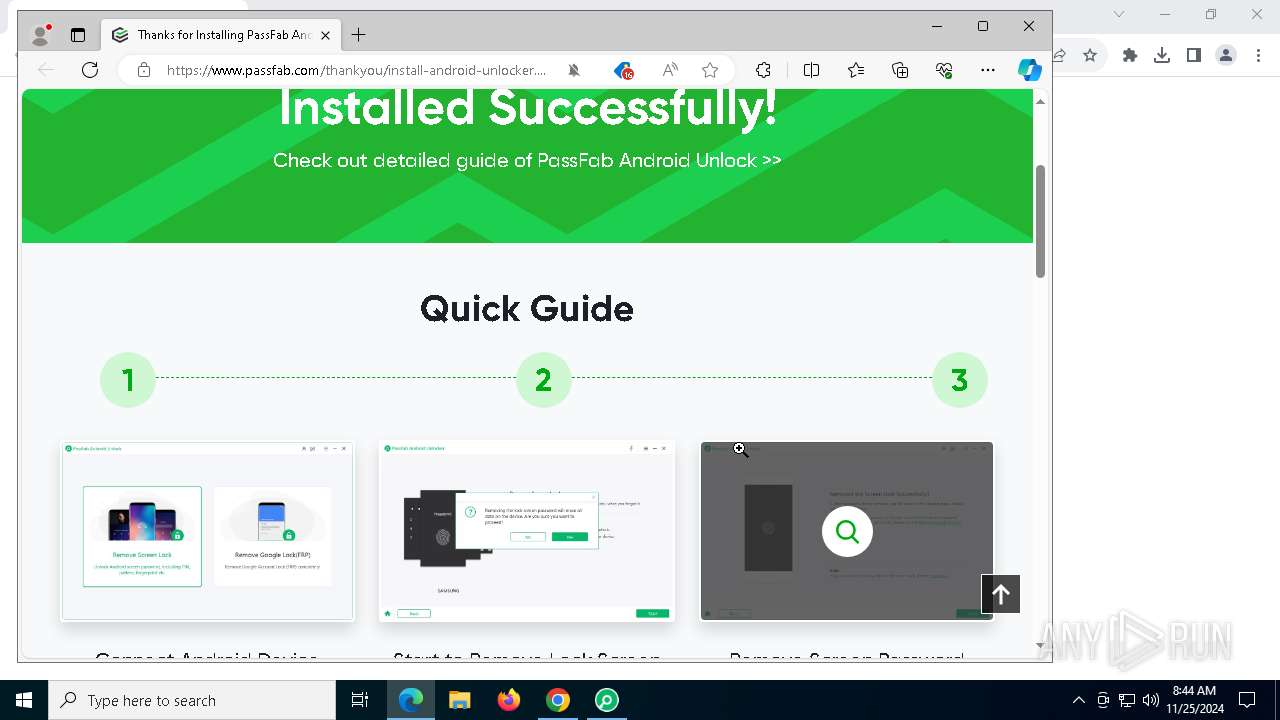Image resolution: width=1280 pixels, height=720 pixels.
Task: Open a new tab in Edge
Action: tap(358, 35)
